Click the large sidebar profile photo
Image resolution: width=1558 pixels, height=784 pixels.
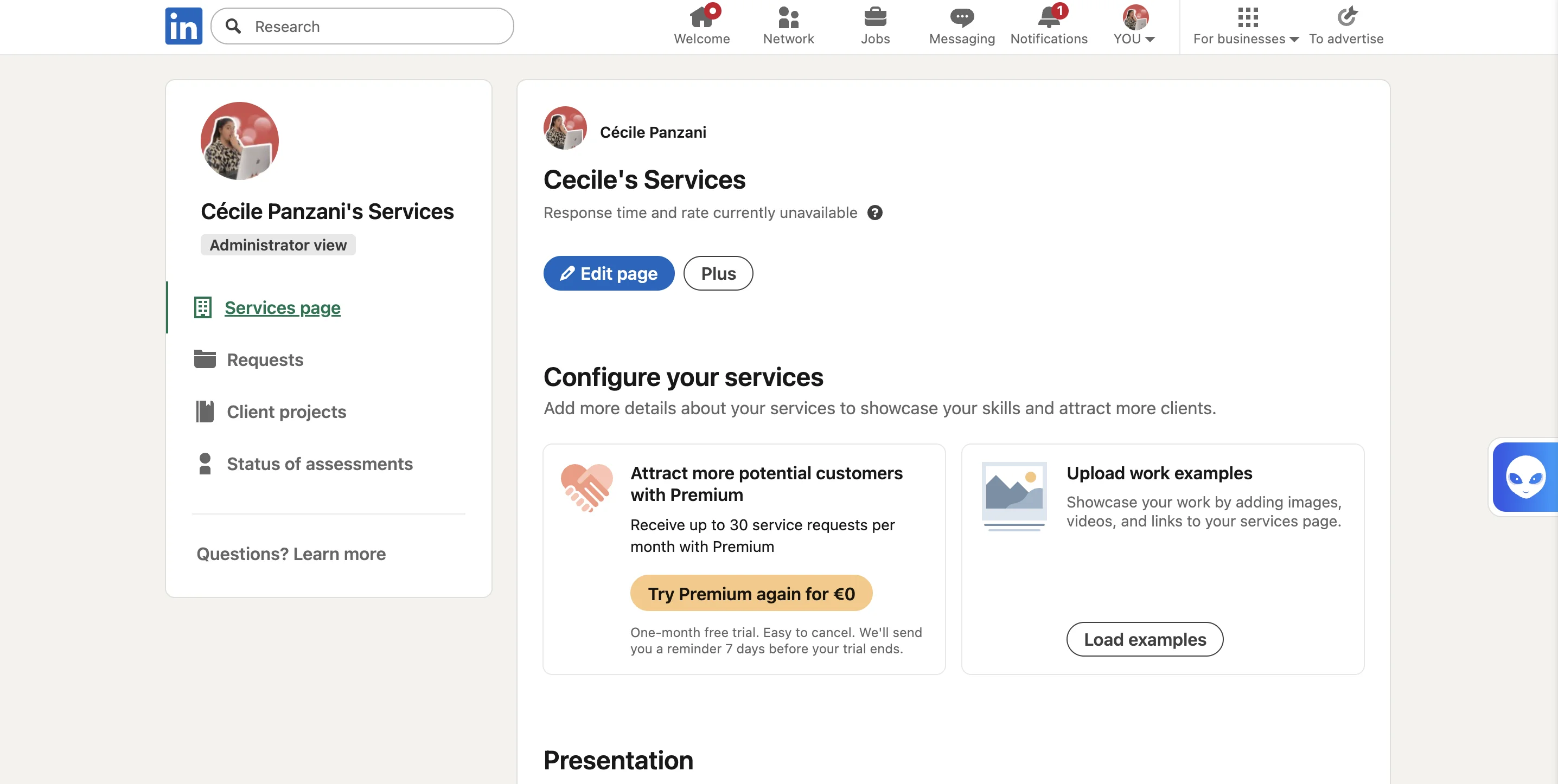[x=240, y=141]
